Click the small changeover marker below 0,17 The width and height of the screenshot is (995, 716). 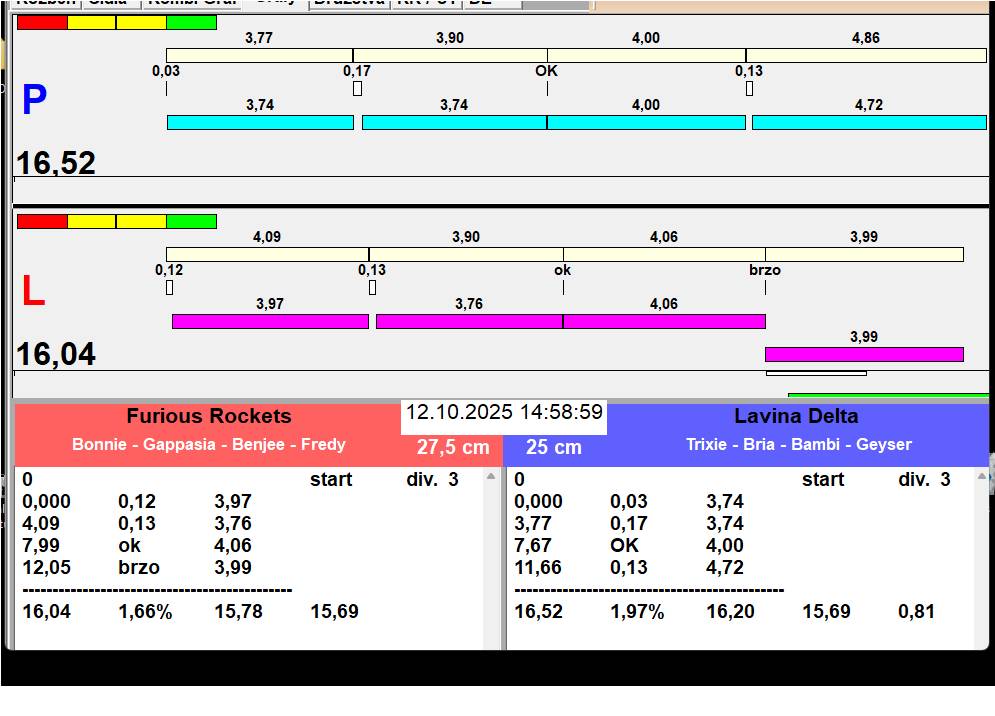(357, 89)
